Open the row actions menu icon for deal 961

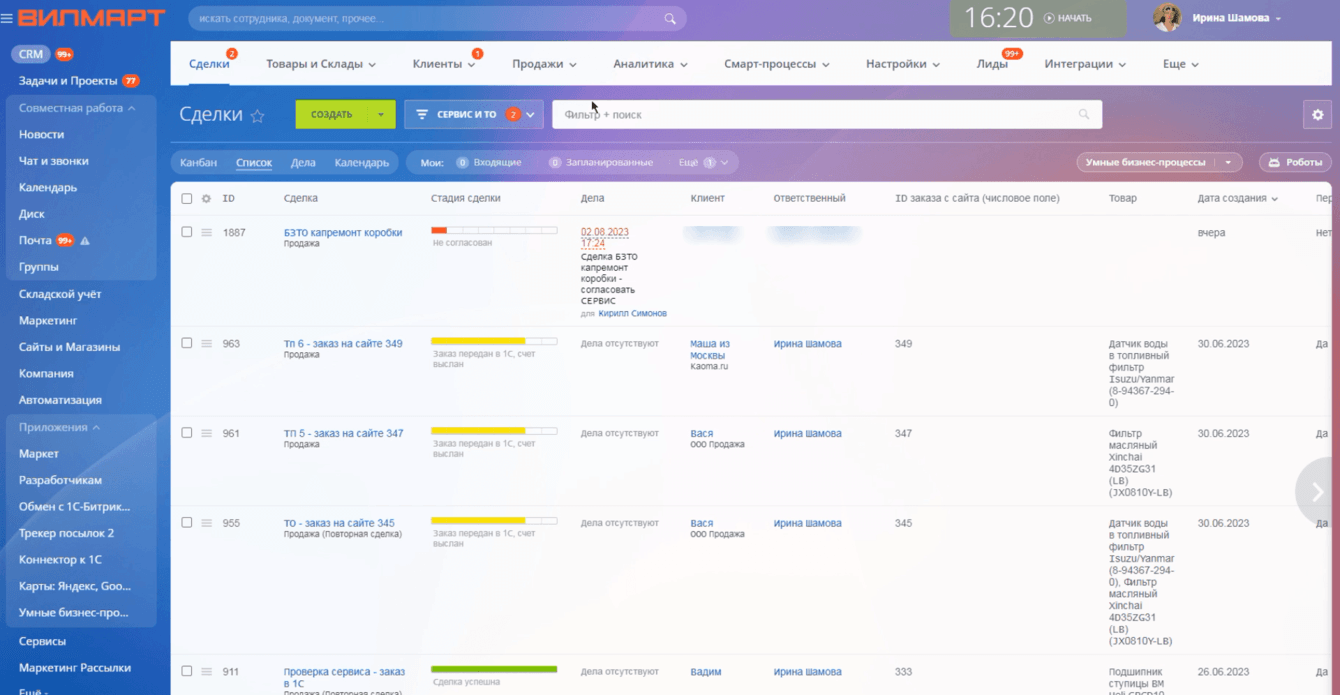[x=206, y=434]
